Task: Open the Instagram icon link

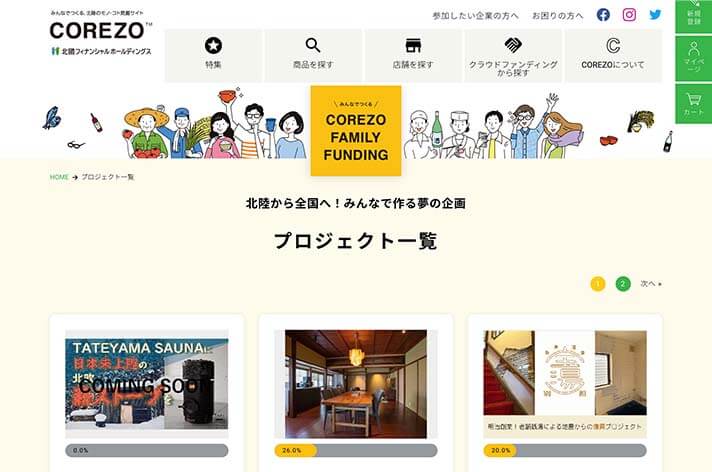Action: pos(629,15)
